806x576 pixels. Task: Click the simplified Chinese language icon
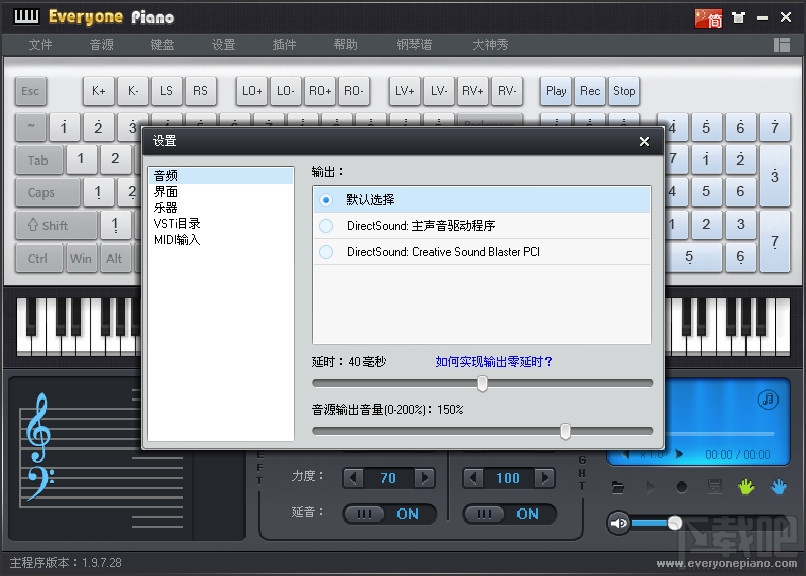(707, 16)
